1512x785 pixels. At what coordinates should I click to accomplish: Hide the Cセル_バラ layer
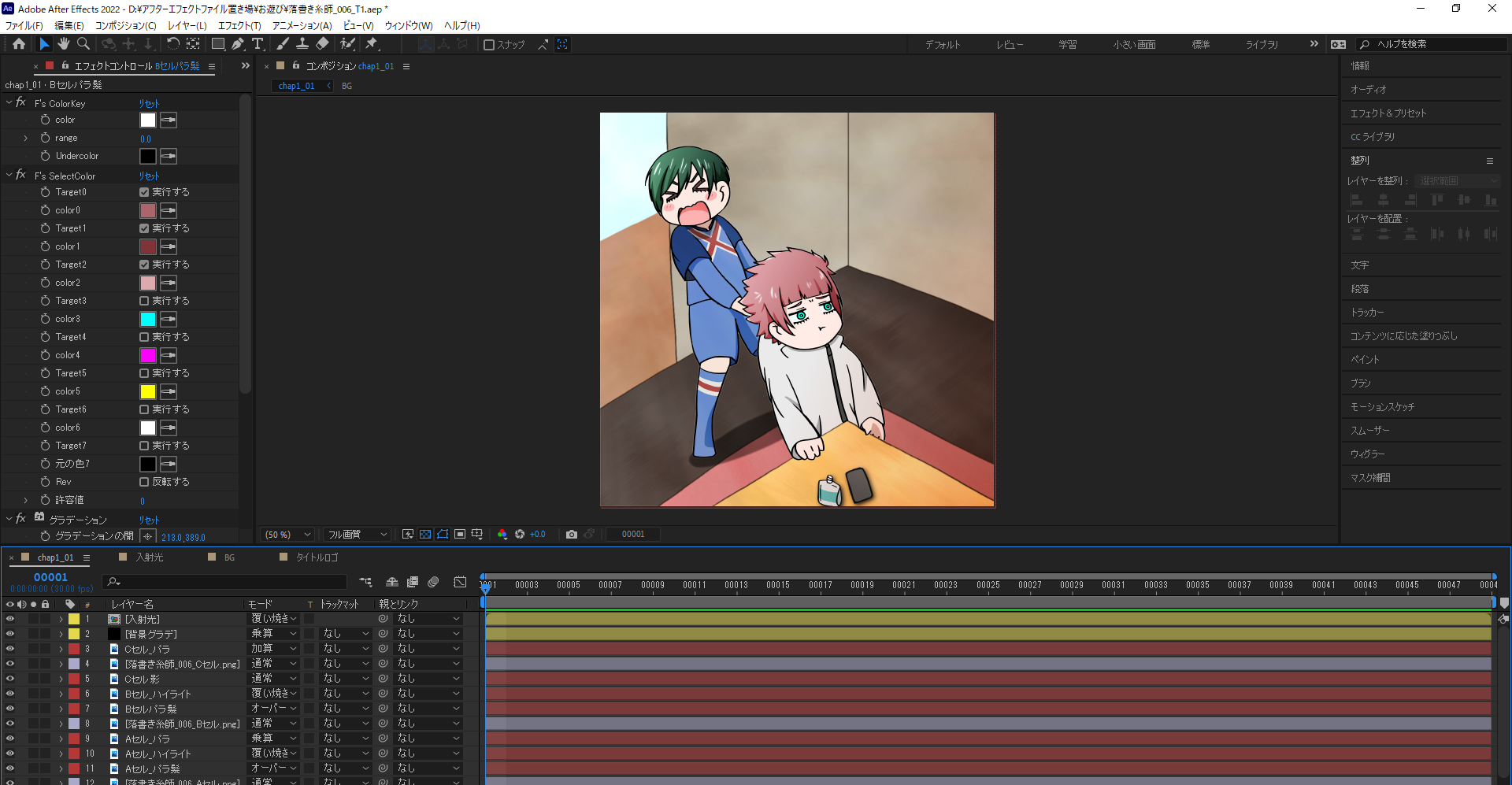[x=10, y=649]
